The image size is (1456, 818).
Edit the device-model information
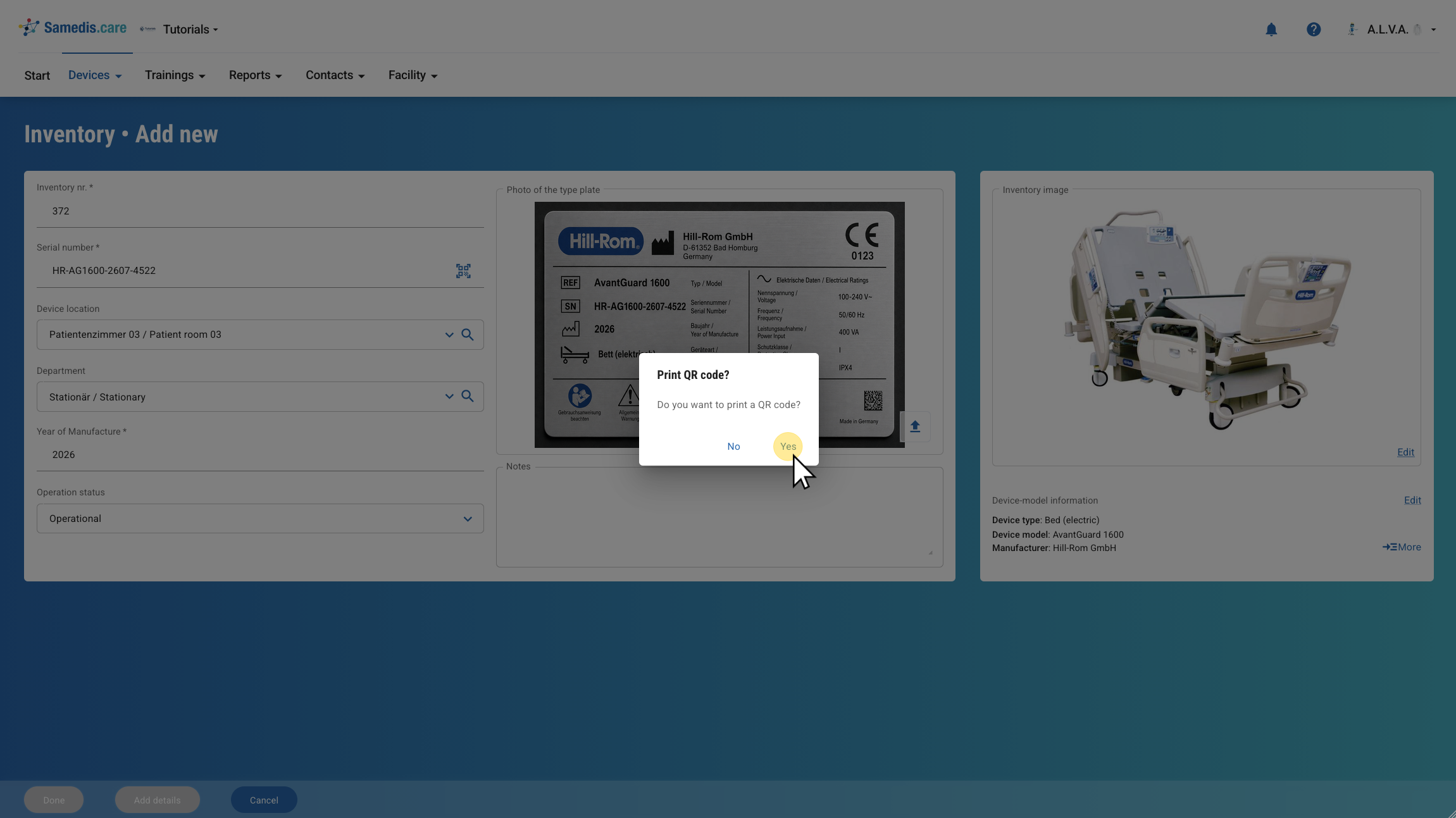1412,500
